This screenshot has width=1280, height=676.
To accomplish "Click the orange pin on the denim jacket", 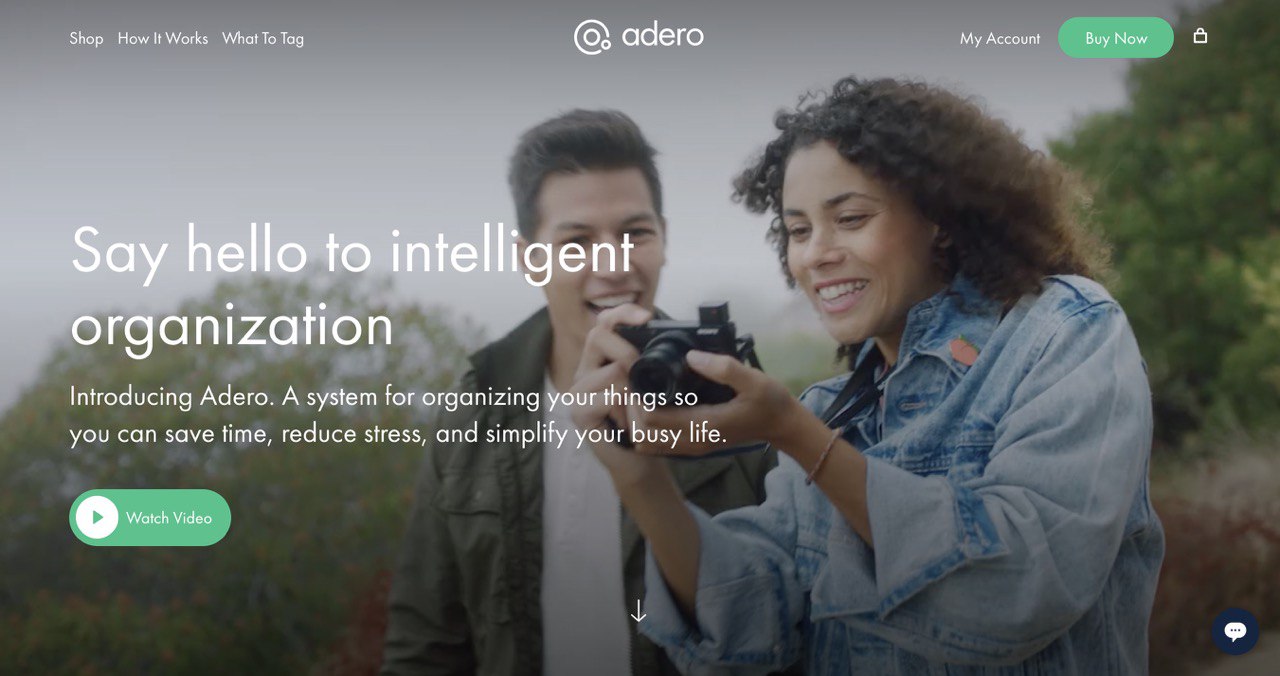I will coord(963,351).
